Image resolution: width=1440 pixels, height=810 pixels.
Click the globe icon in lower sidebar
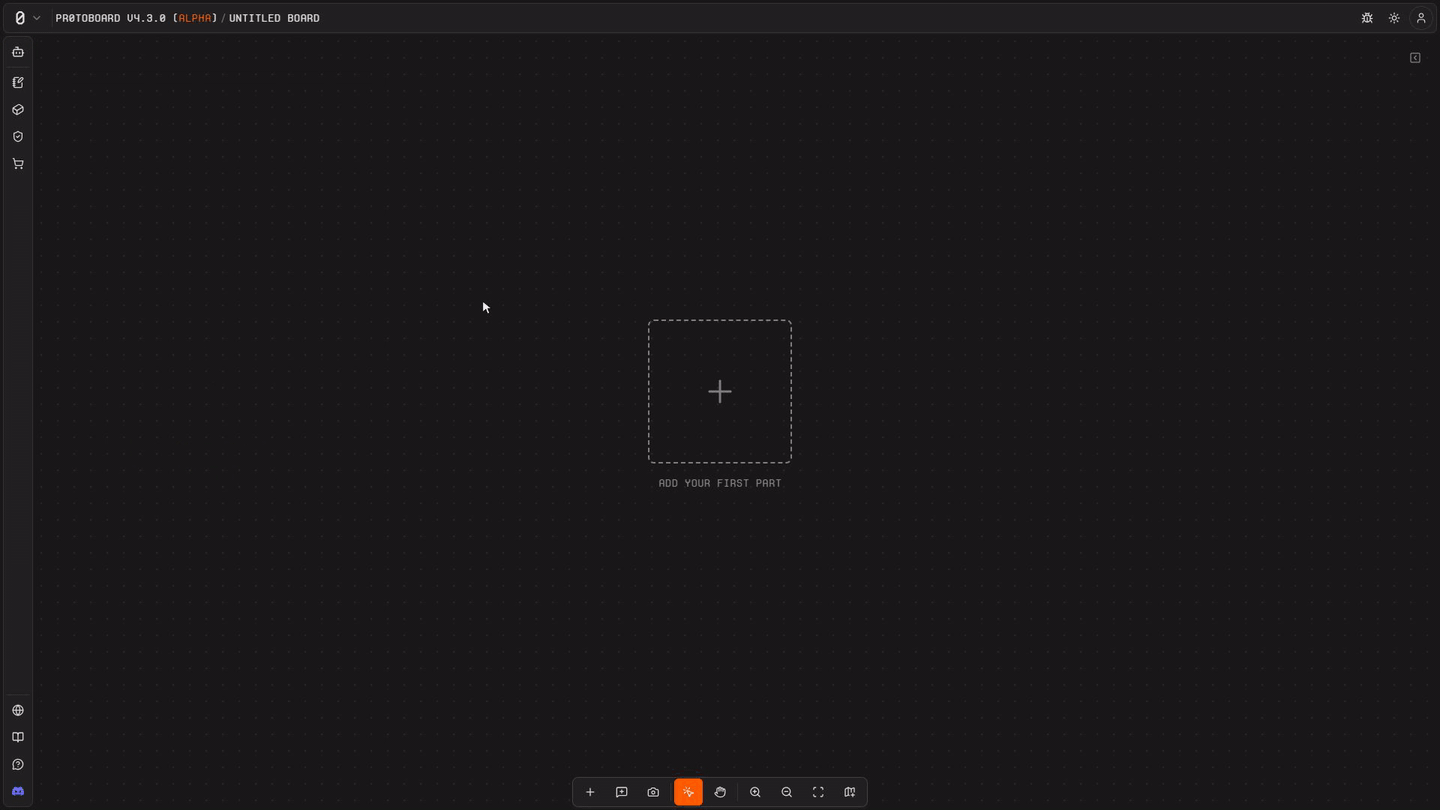18,710
